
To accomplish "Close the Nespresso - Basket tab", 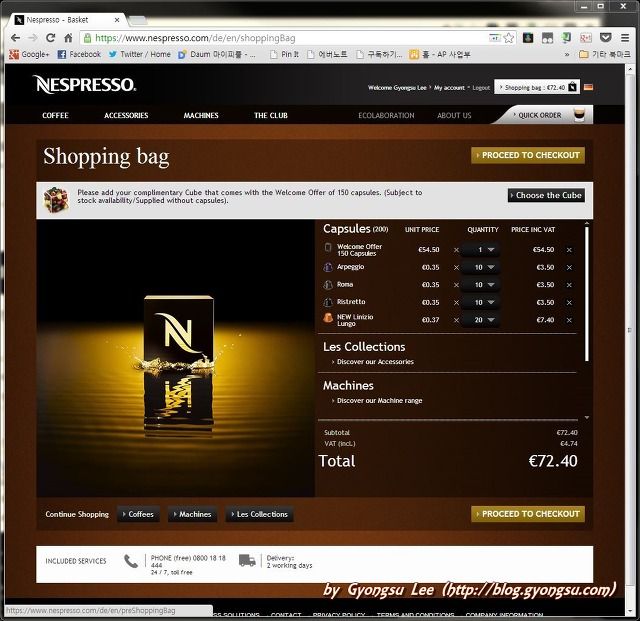I will coord(117,20).
